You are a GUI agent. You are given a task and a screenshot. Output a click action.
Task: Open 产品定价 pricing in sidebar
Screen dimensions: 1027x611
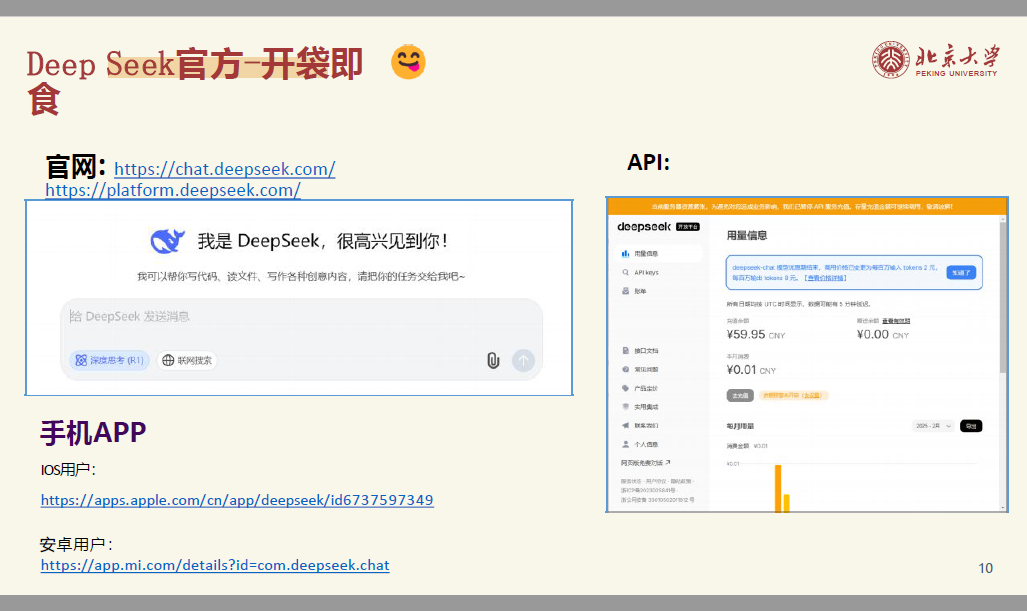click(x=641, y=388)
